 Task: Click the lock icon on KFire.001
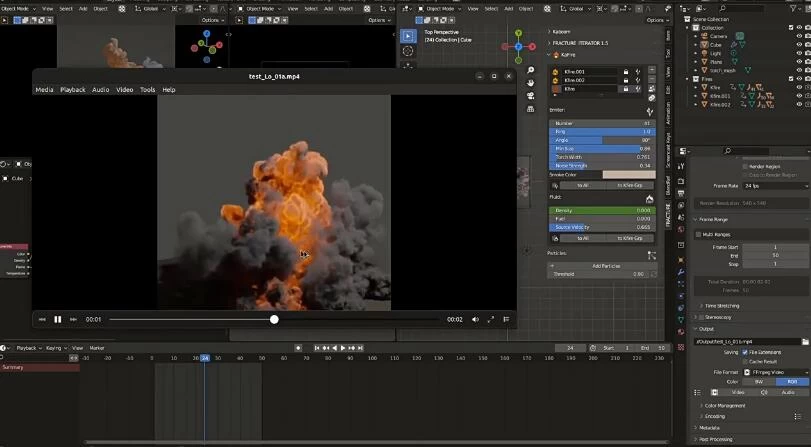(625, 72)
